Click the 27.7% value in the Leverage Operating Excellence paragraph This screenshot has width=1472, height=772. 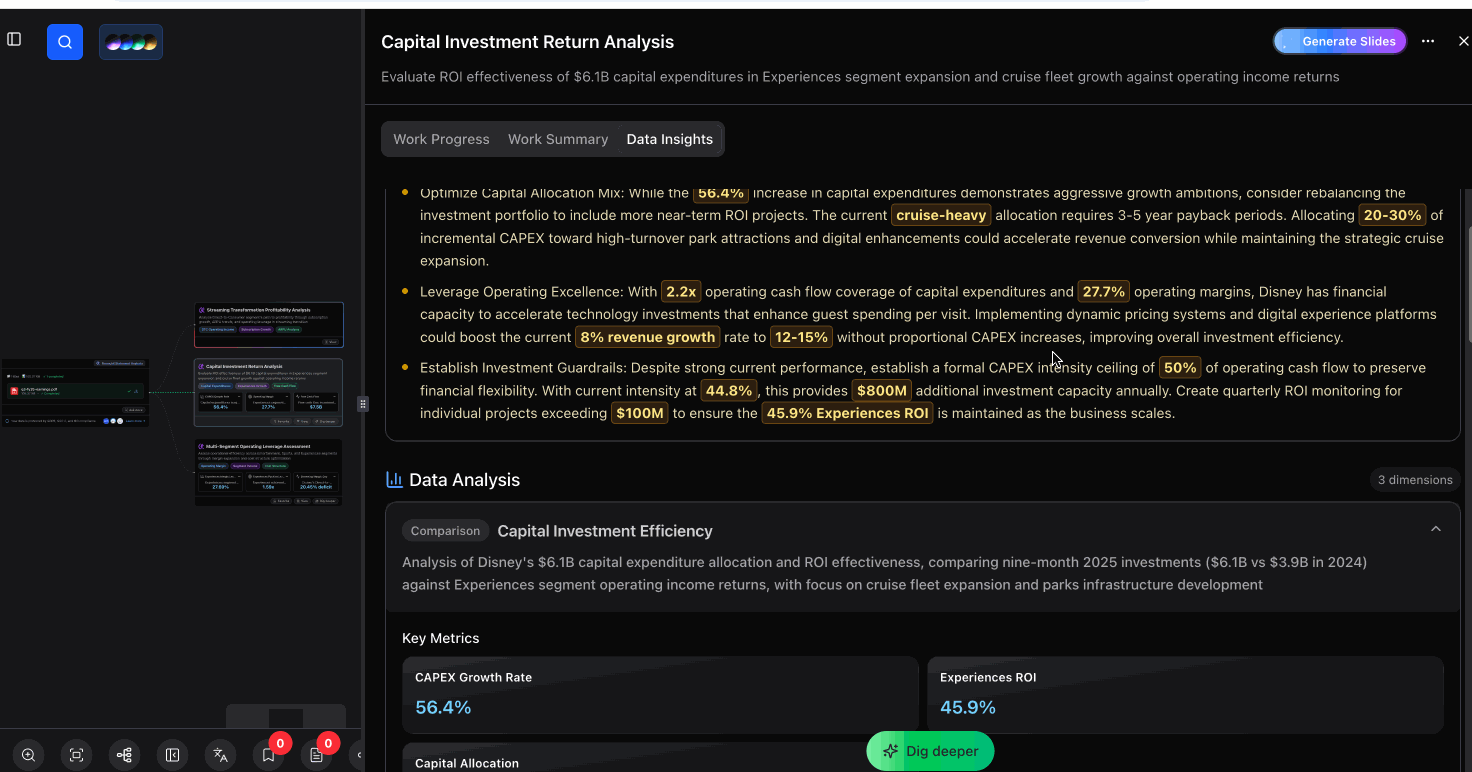1104,292
